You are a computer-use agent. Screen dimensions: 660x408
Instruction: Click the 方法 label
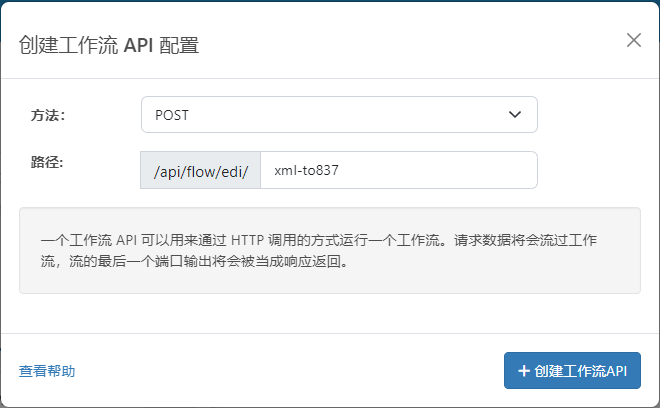(48, 115)
